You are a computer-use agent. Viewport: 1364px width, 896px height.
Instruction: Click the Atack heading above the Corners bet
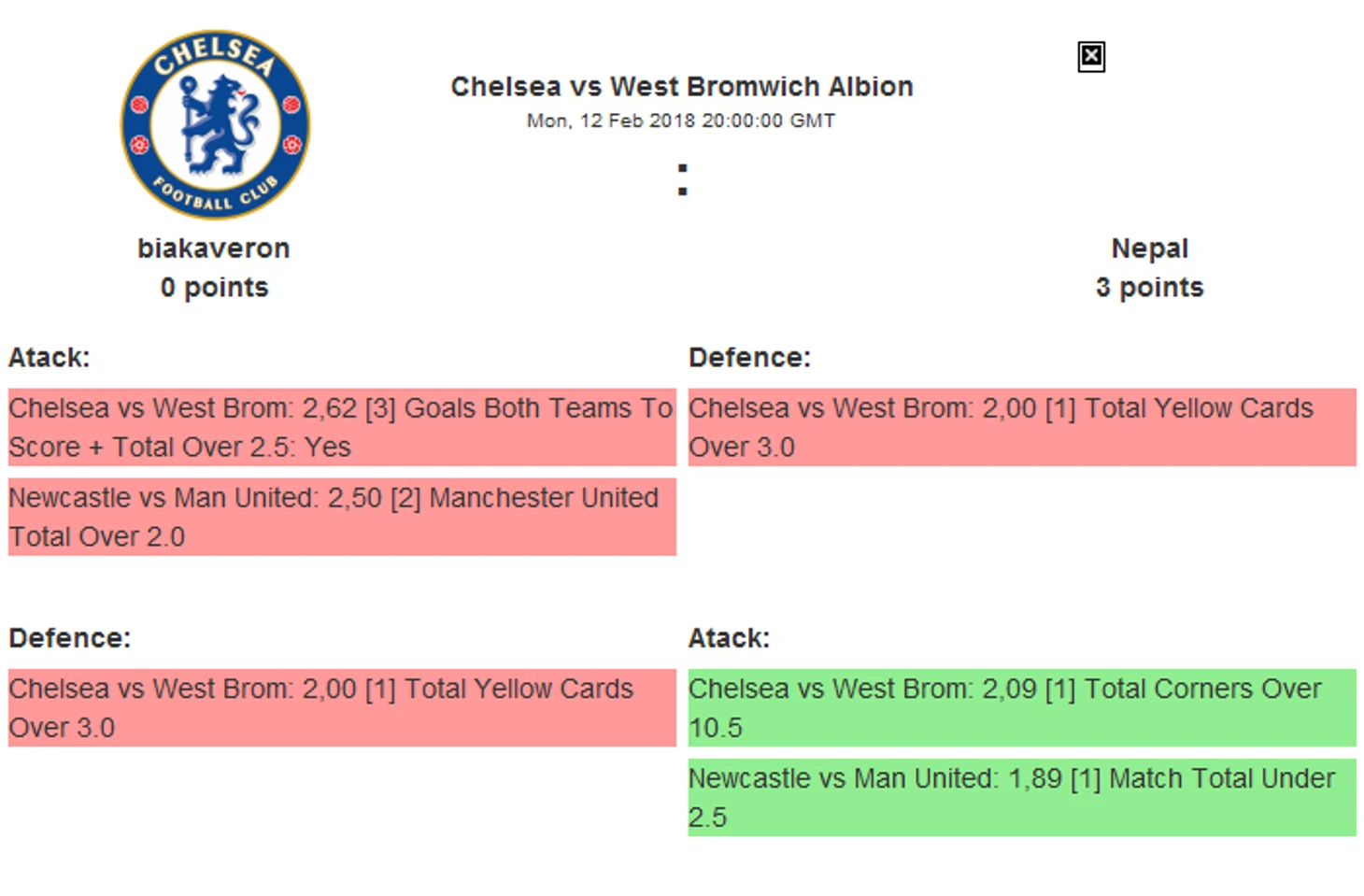729,638
